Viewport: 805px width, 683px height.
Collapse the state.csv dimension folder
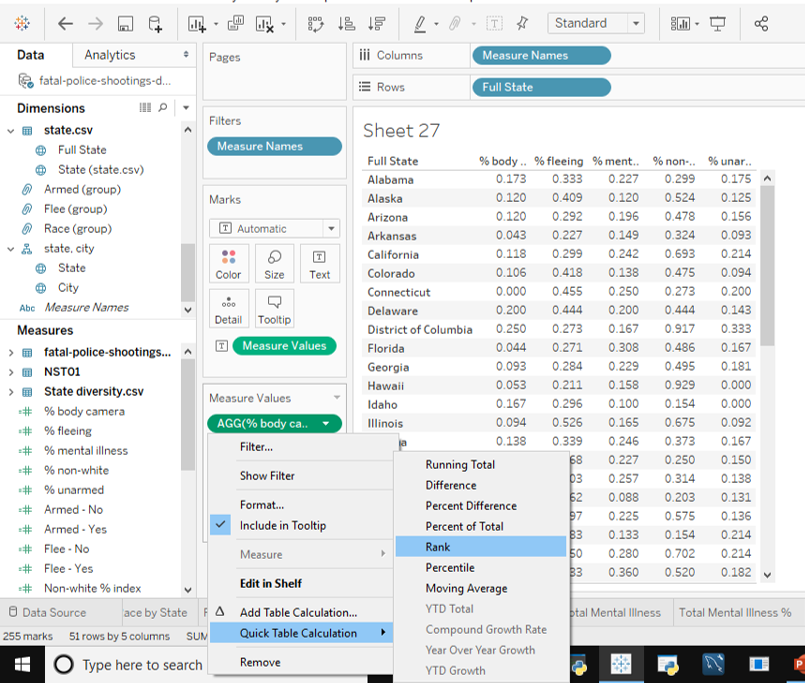pos(12,130)
